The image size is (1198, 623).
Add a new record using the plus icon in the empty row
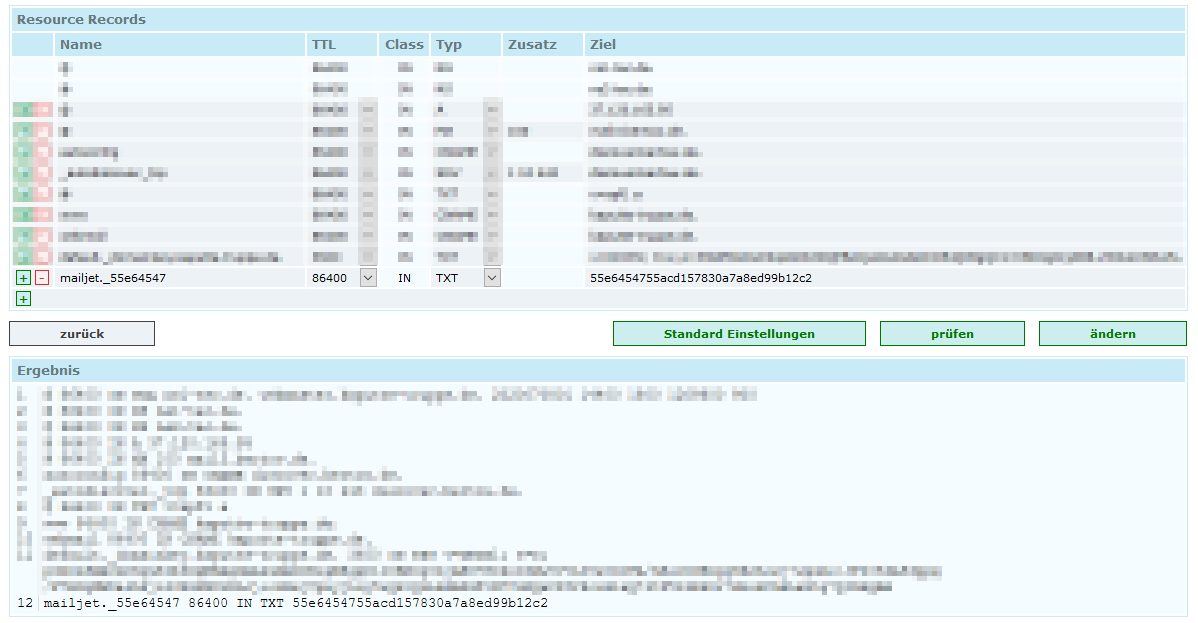pyautogui.click(x=24, y=299)
